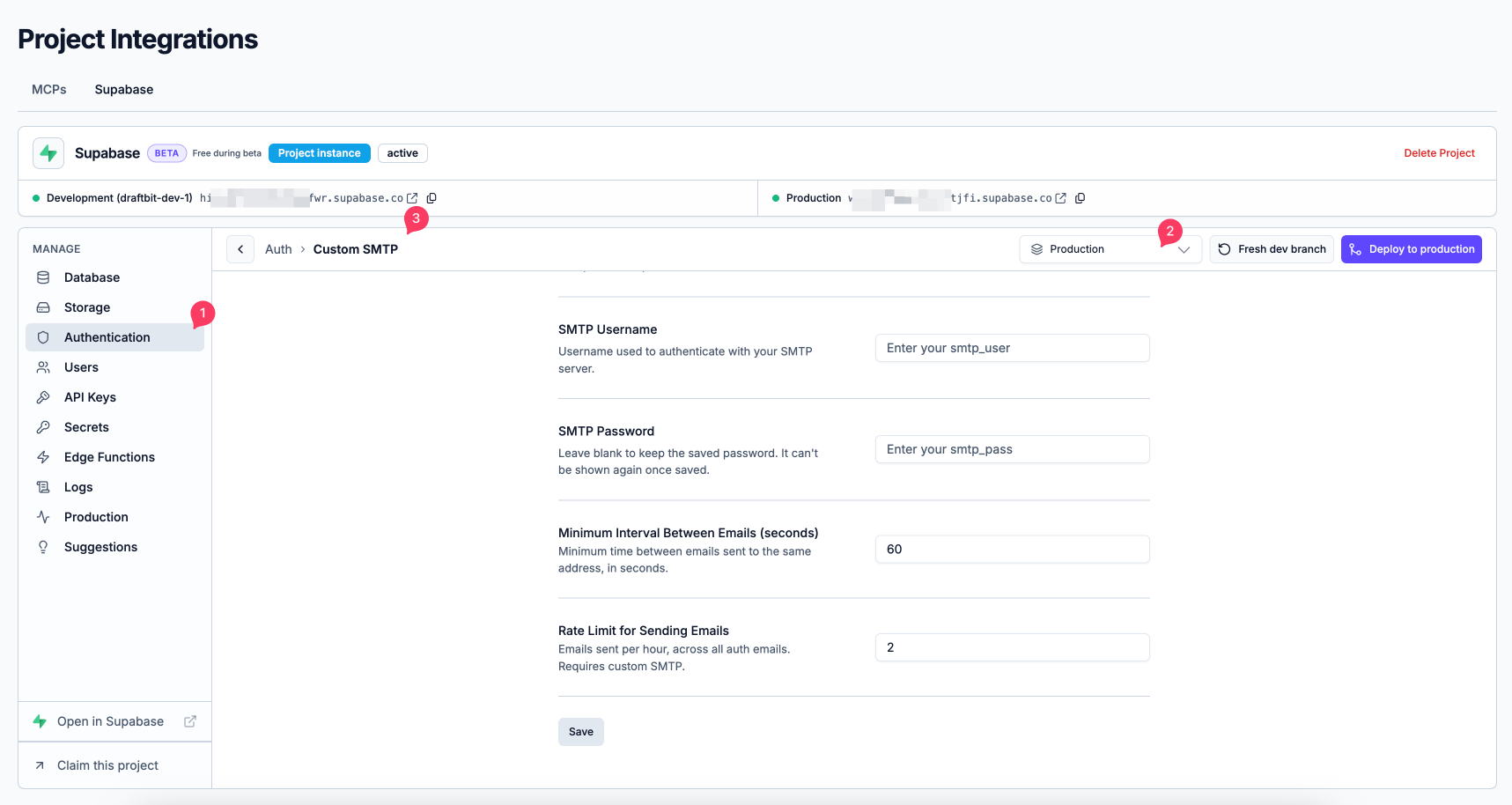Open the Production URL external link icon
The image size is (1512, 805).
1061,198
